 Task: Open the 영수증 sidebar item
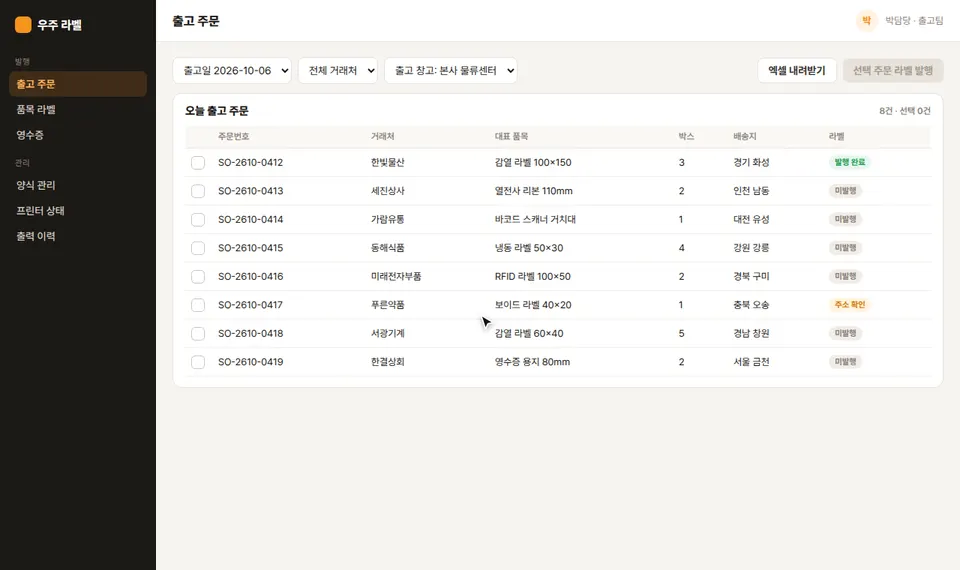click(78, 135)
